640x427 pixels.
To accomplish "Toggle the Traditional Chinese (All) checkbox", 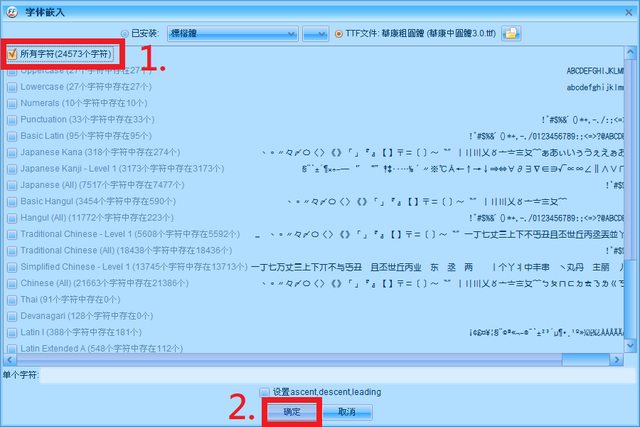I will (x=12, y=250).
